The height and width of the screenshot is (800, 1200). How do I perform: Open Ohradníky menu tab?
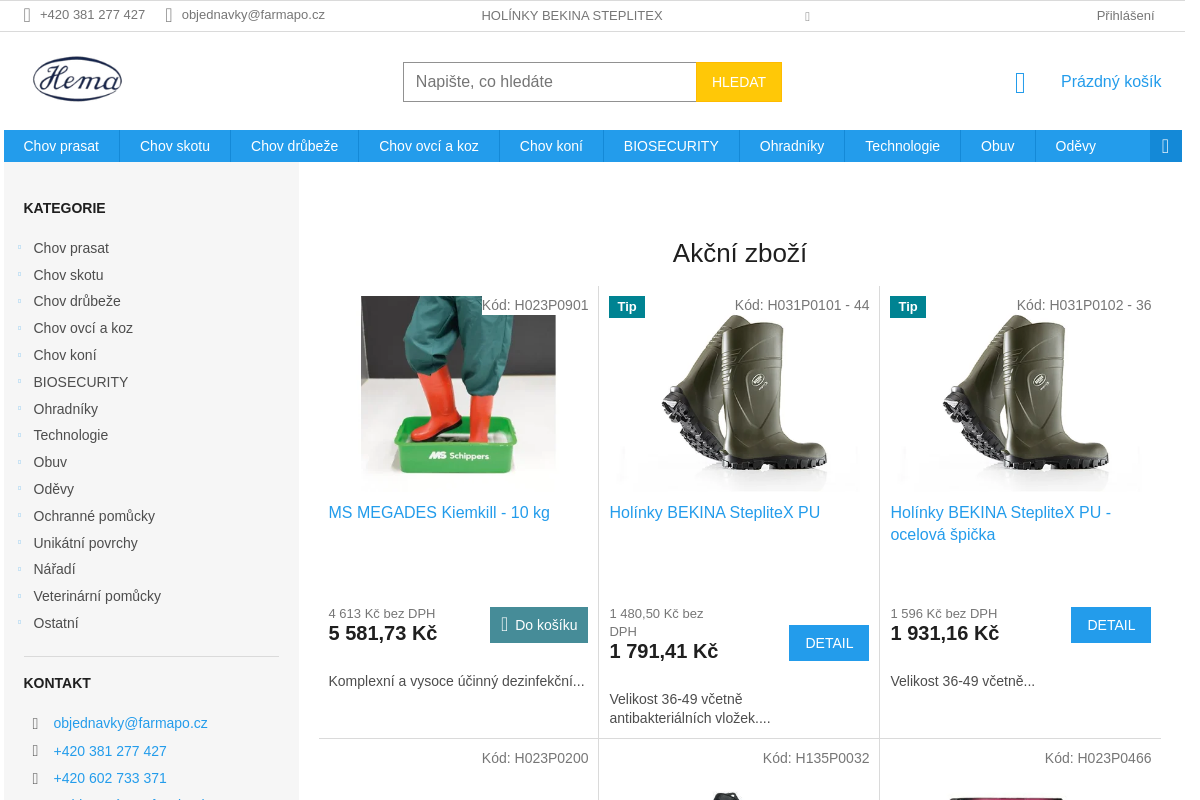[x=792, y=146]
